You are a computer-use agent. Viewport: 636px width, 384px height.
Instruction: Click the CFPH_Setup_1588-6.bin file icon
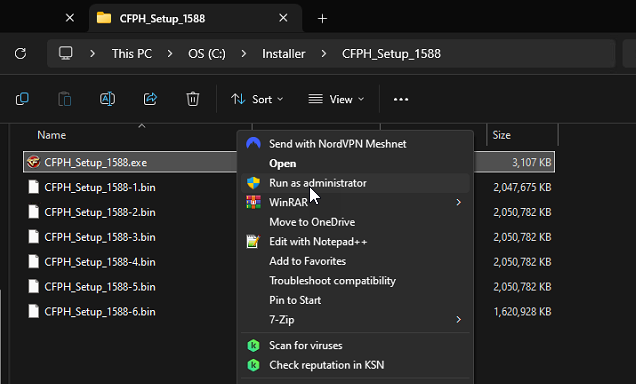34,311
